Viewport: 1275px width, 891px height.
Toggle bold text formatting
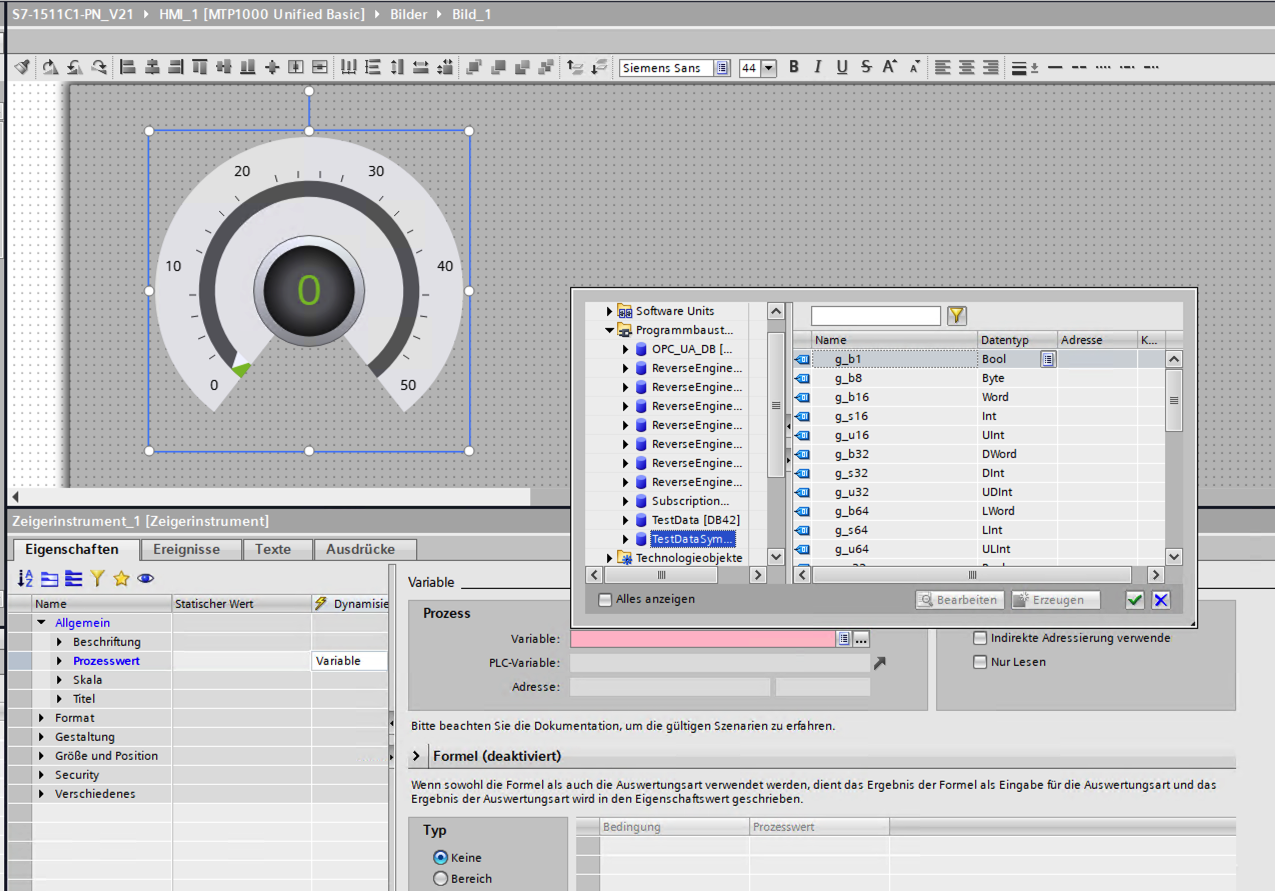click(794, 67)
